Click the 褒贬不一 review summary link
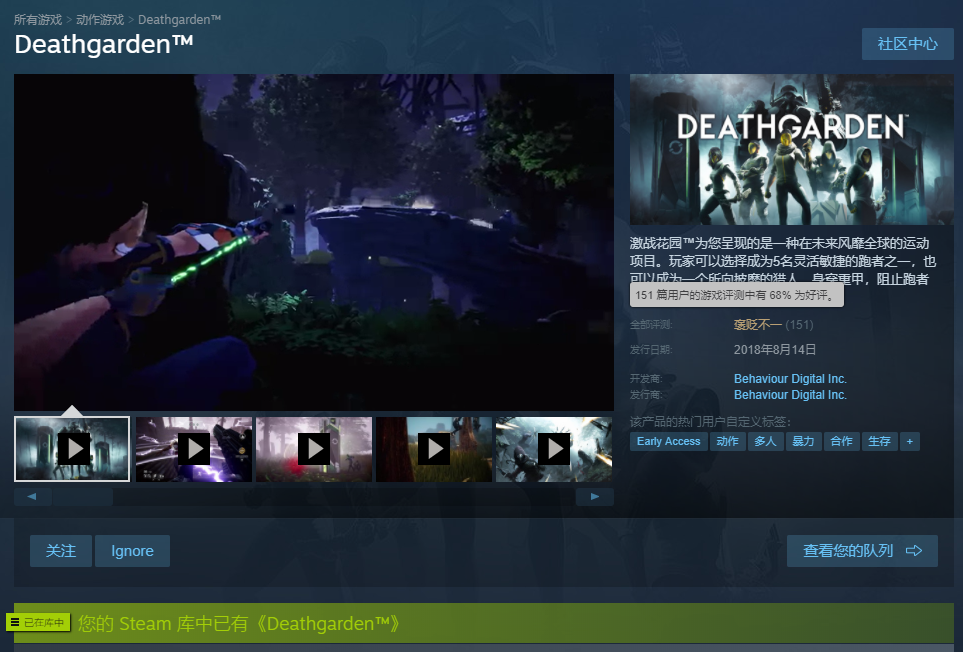This screenshot has width=963, height=652. [757, 325]
